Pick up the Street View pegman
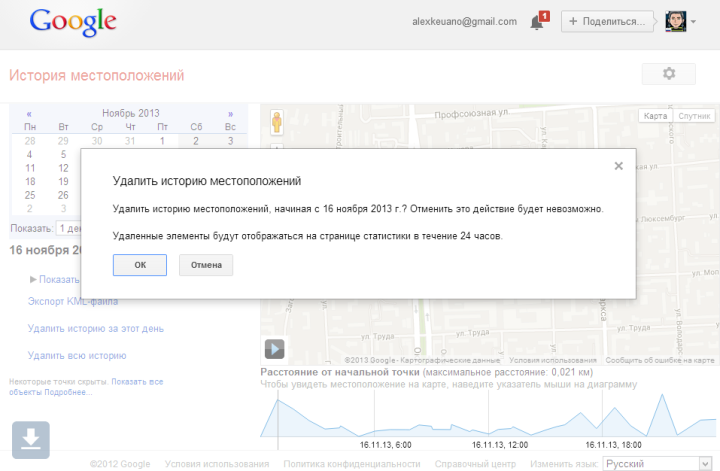The image size is (720, 471). click(276, 122)
